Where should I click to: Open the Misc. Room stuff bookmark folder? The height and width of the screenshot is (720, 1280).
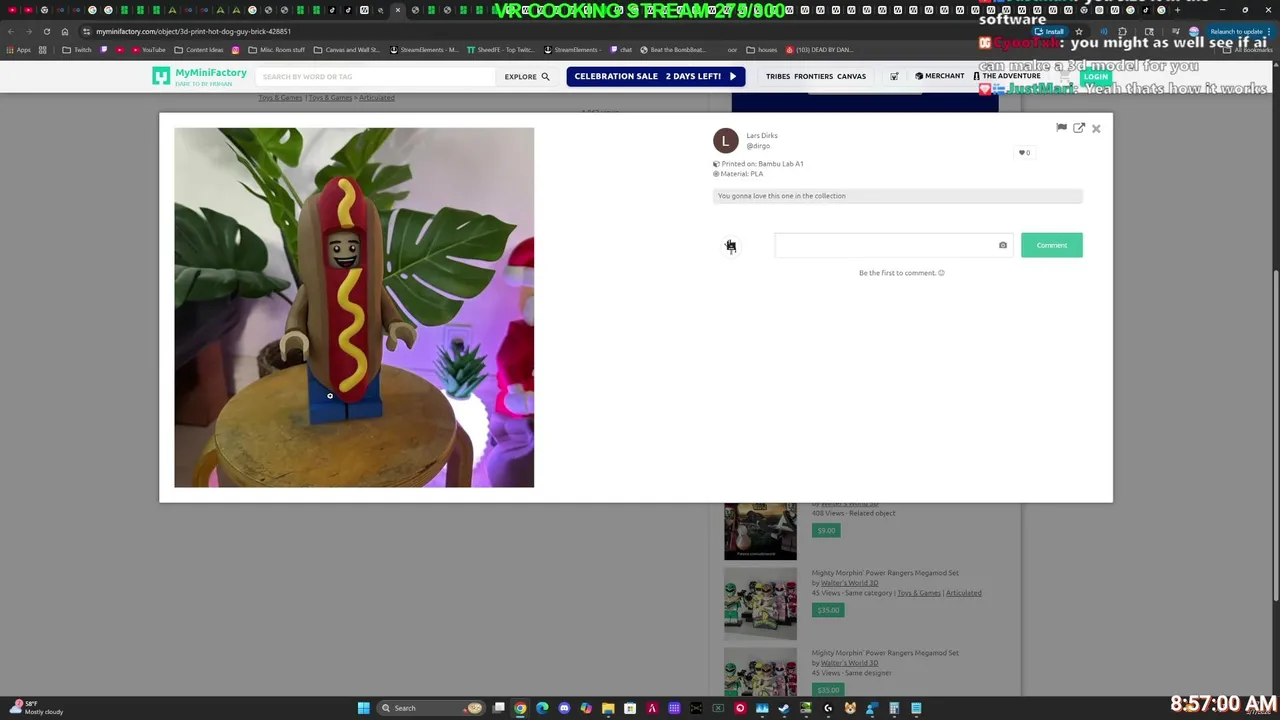(x=277, y=50)
